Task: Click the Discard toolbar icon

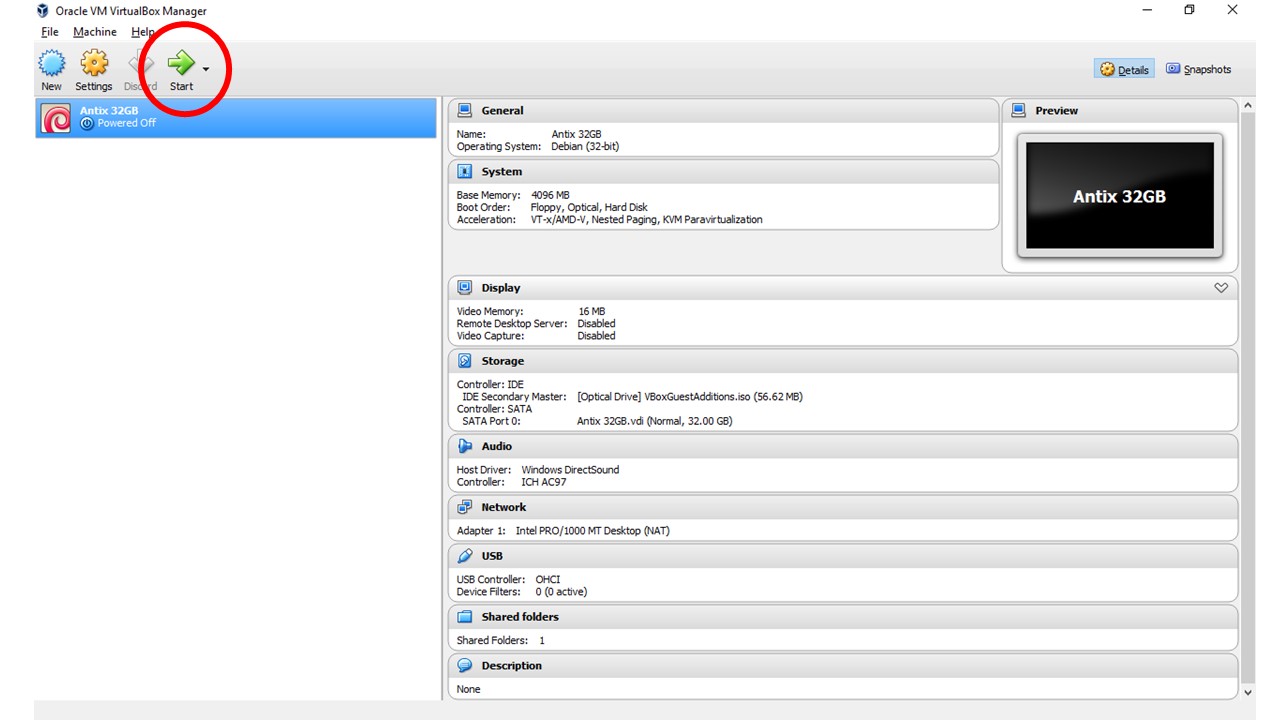Action: coord(141,64)
